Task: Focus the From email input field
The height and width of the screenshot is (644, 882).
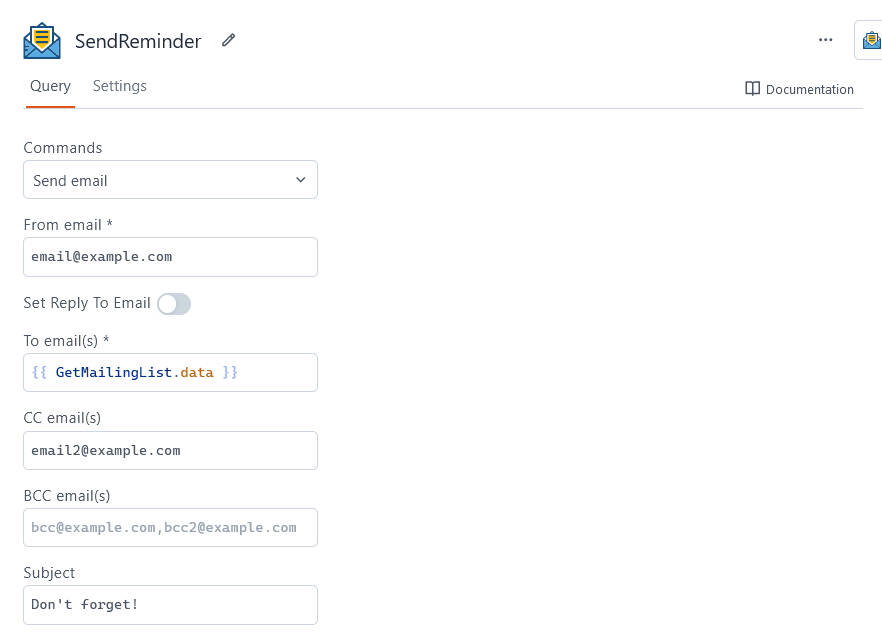Action: click(170, 257)
